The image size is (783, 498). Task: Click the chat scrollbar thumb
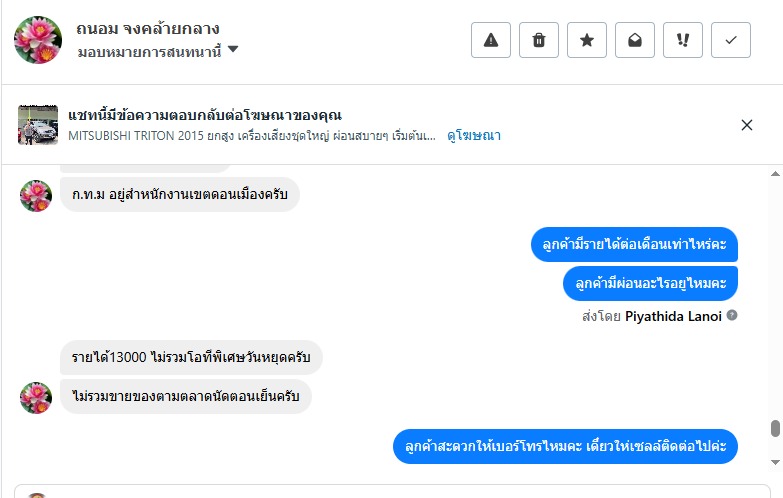774,429
